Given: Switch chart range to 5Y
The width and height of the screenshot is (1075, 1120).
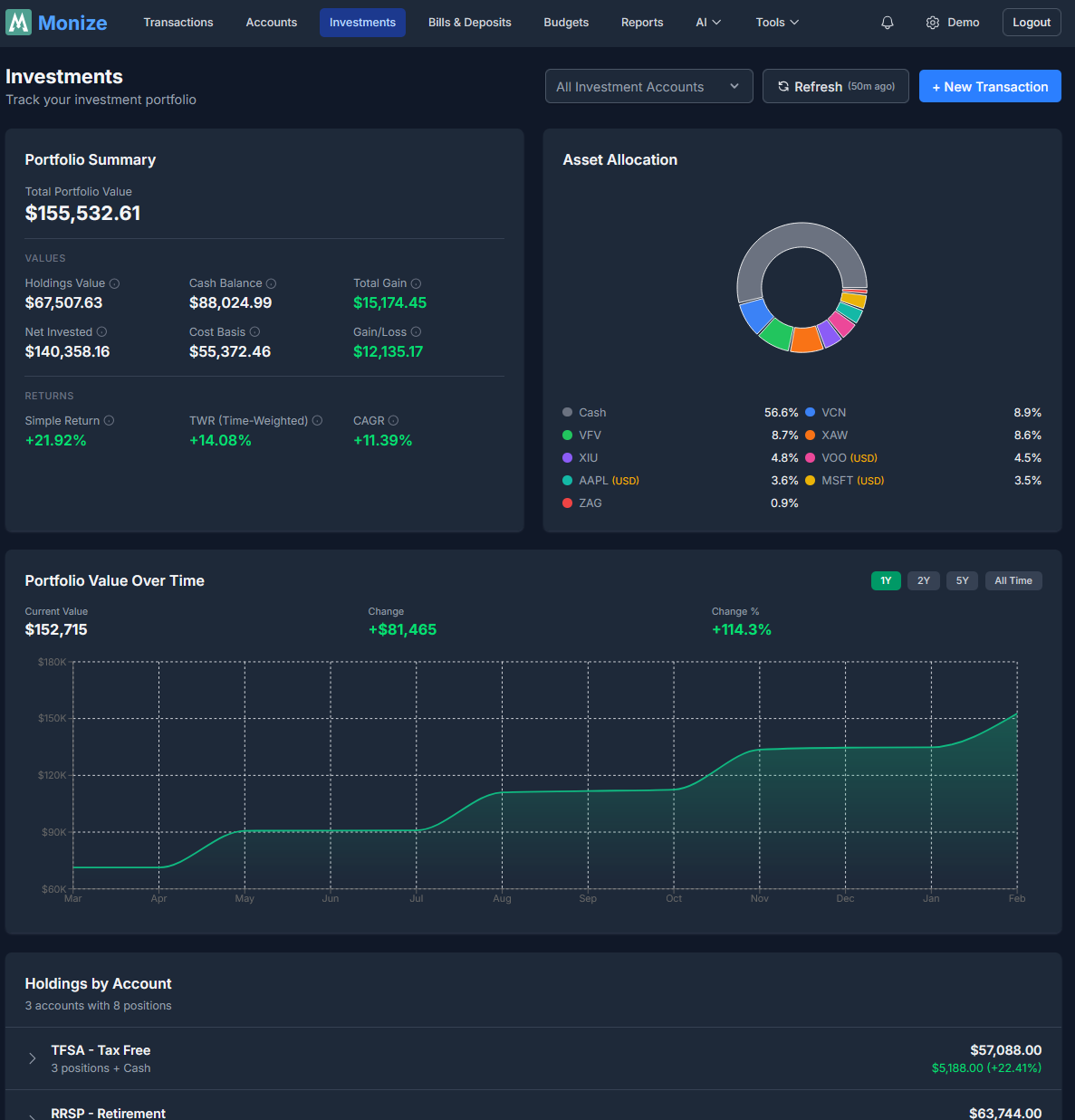Looking at the screenshot, I should pos(962,580).
